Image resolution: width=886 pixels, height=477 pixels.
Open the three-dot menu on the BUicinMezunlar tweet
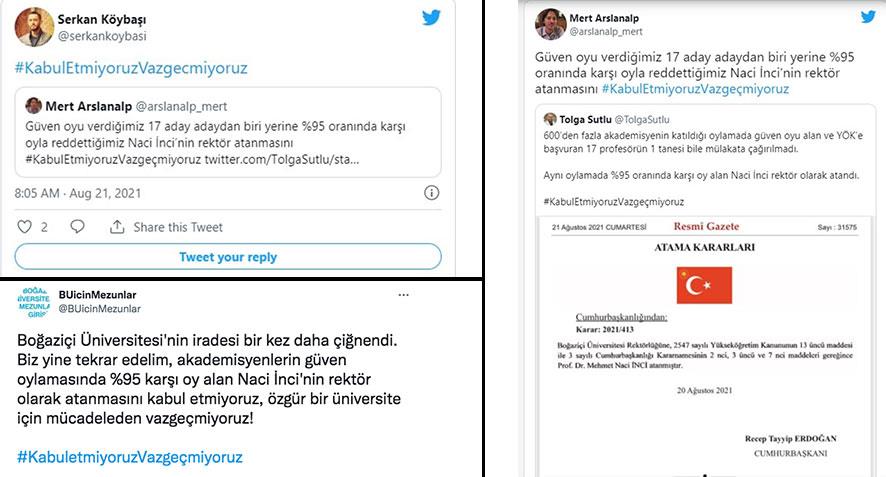tap(403, 295)
